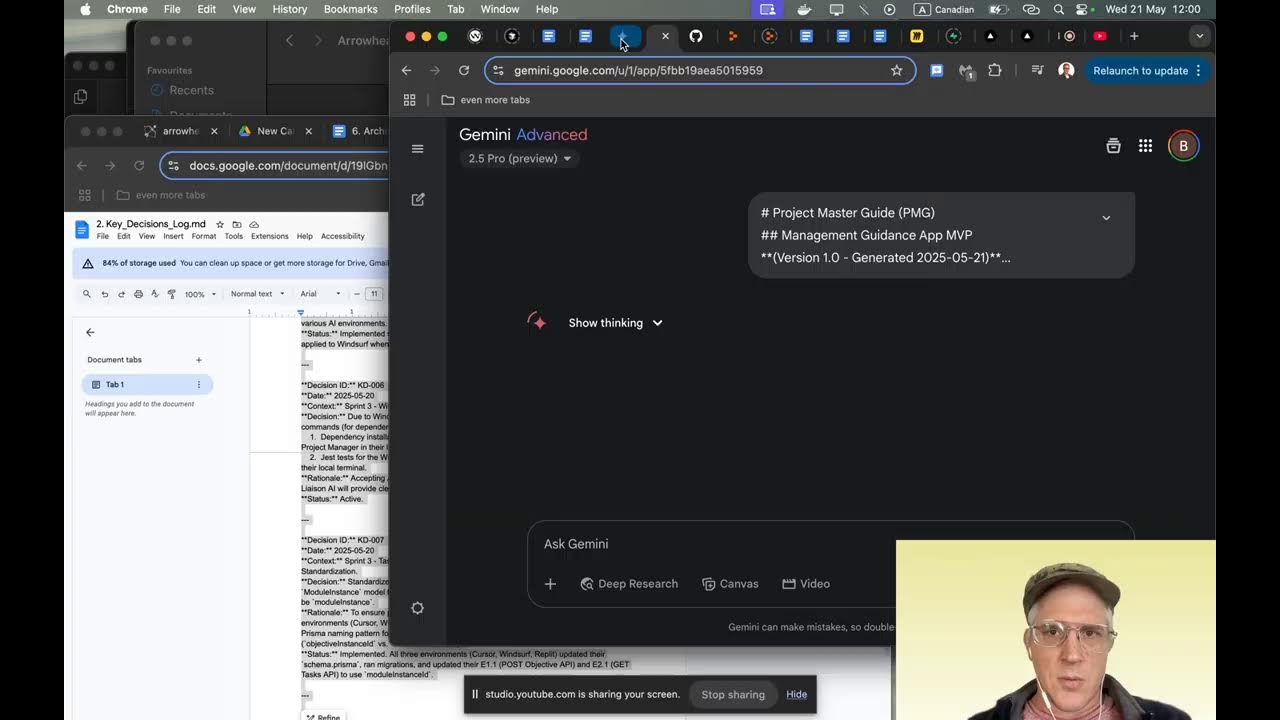Screen dimensions: 1280x720
Task: Hide the screen sharing notification
Action: [796, 695]
